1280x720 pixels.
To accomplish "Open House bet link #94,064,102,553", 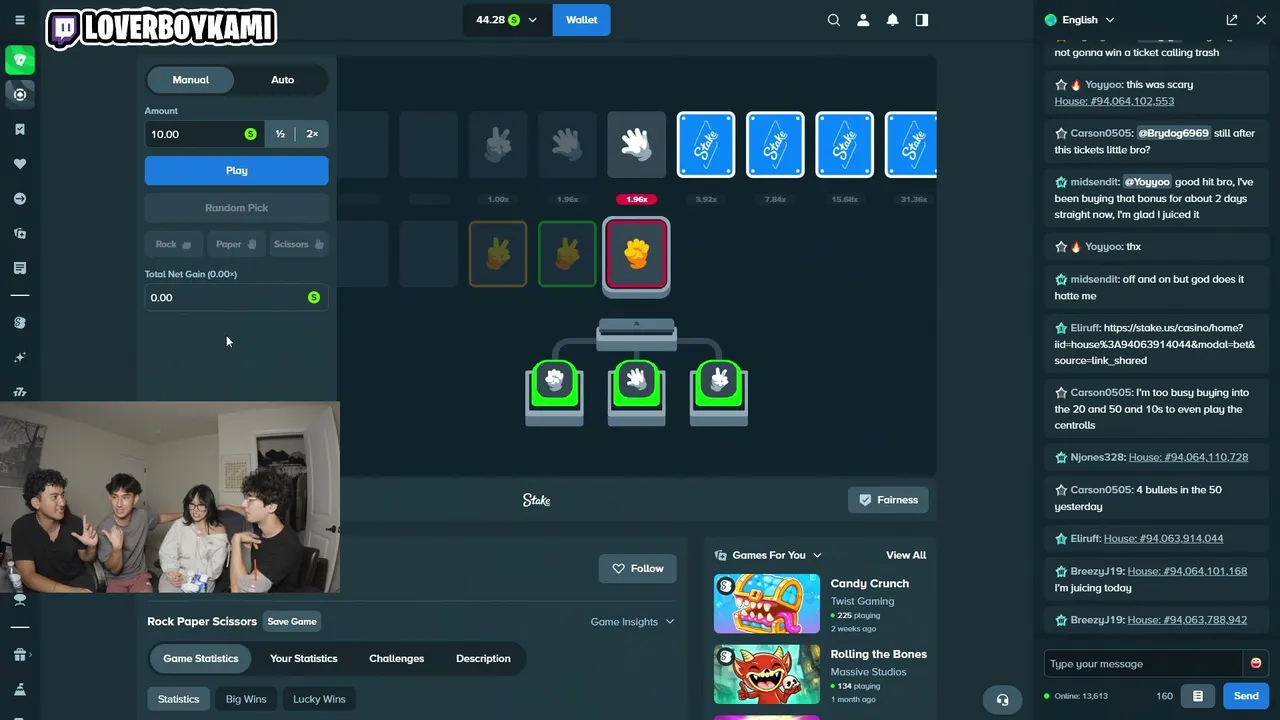I will [1114, 101].
